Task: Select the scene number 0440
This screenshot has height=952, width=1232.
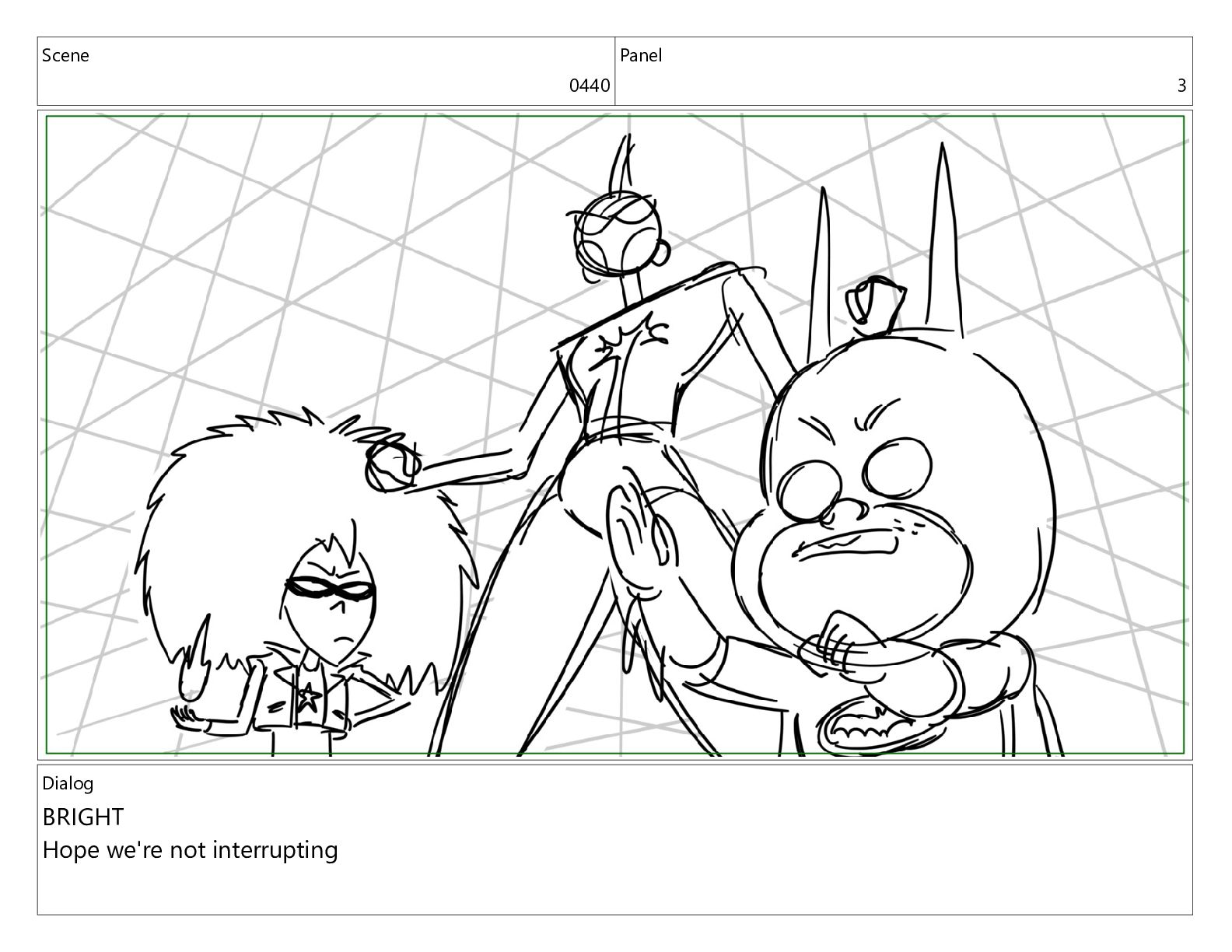Action: tap(590, 86)
